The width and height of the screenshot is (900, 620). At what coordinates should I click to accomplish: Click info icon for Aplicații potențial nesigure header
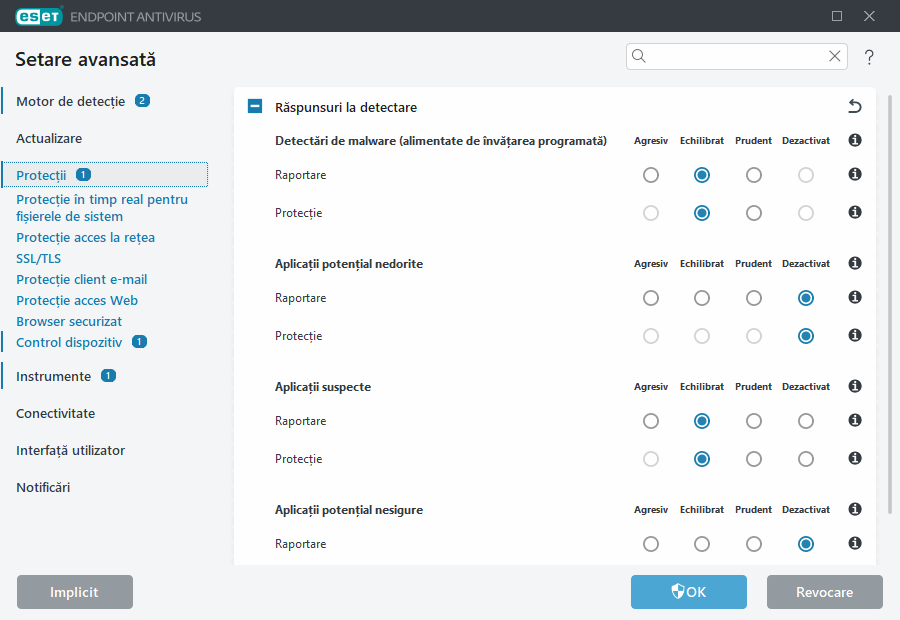point(854,510)
